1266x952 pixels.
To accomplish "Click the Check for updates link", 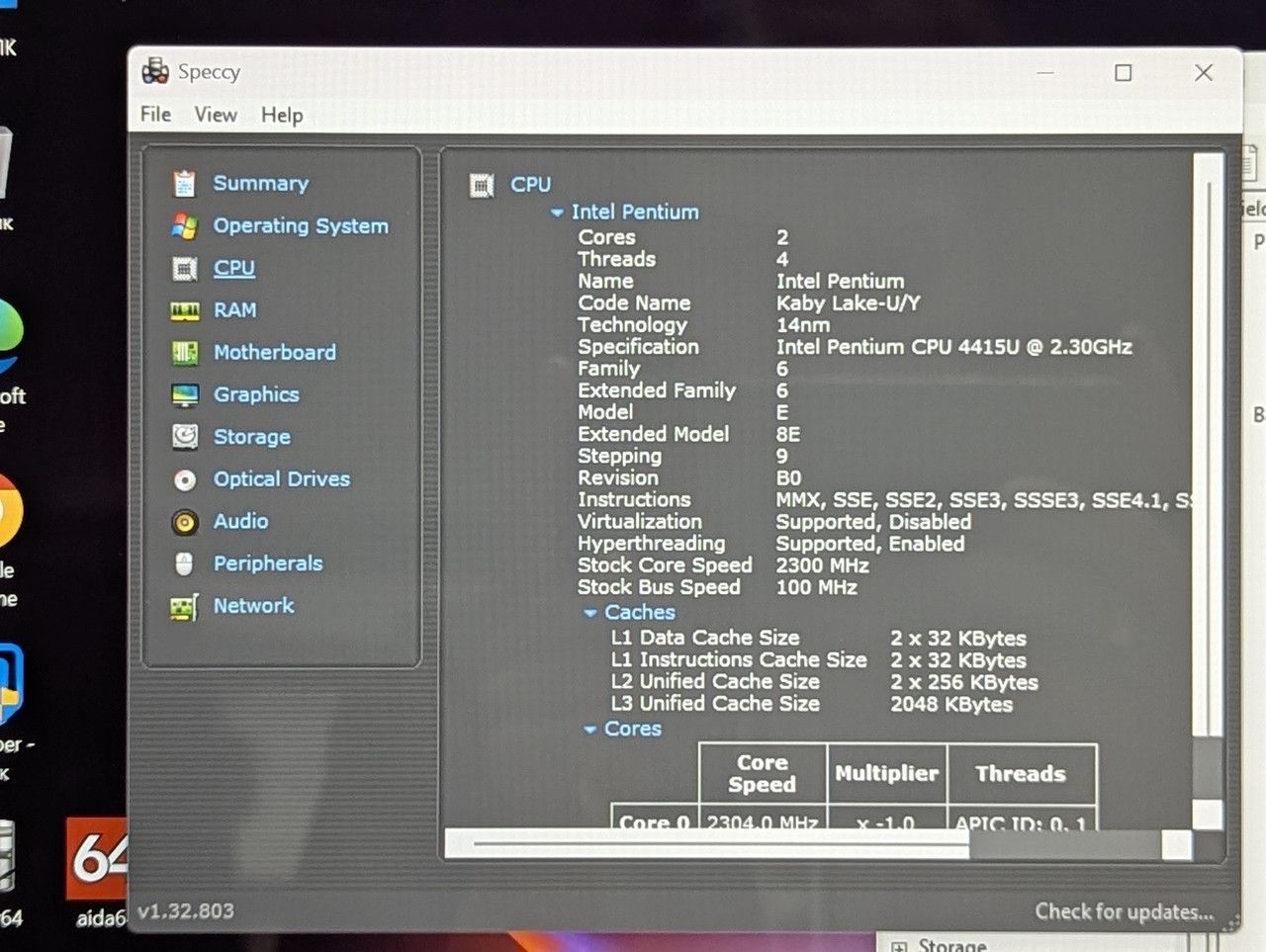I will tap(1124, 911).
